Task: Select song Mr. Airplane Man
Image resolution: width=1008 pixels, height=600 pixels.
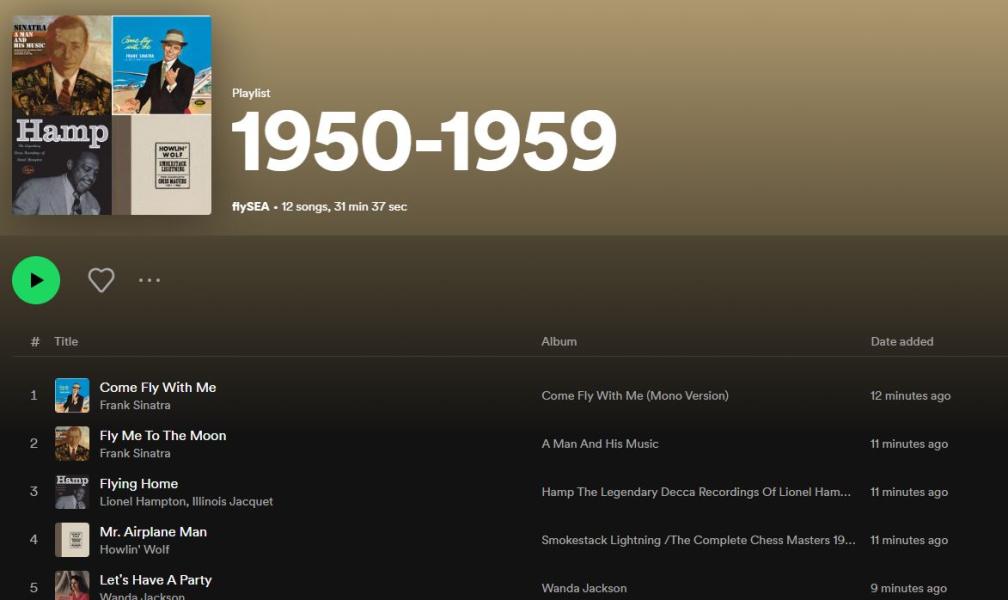Action: (x=153, y=532)
